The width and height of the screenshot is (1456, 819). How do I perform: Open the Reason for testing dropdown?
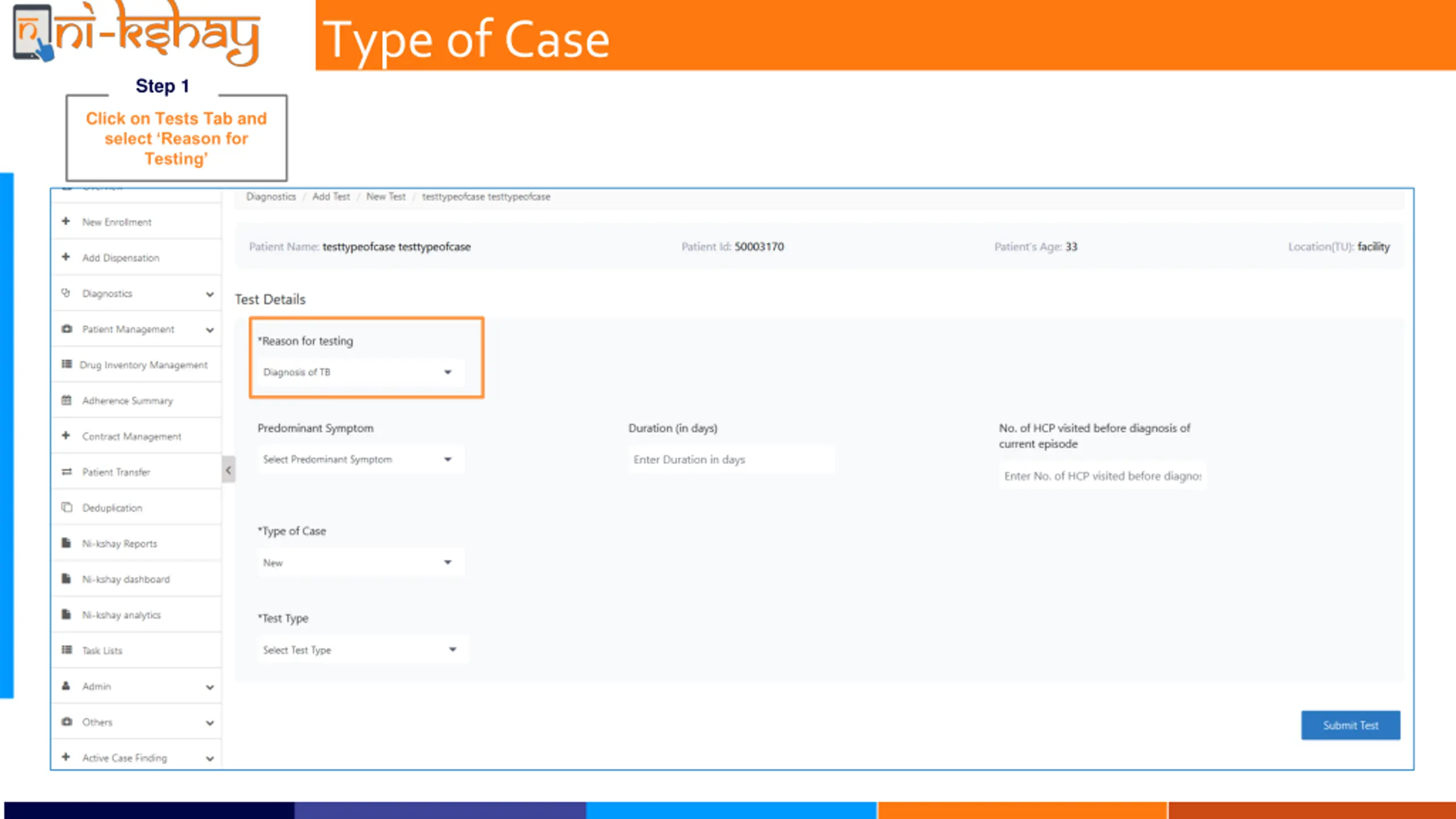359,373
